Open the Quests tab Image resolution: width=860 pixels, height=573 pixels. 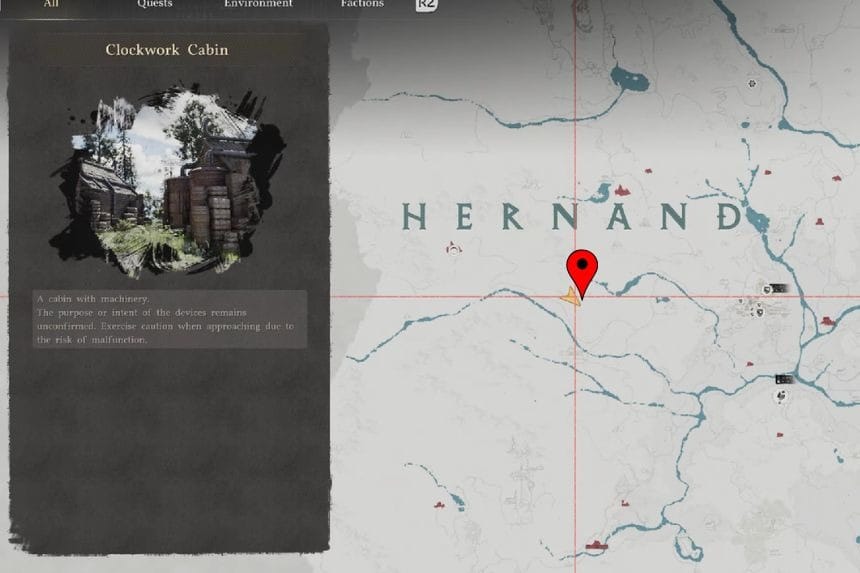point(155,4)
